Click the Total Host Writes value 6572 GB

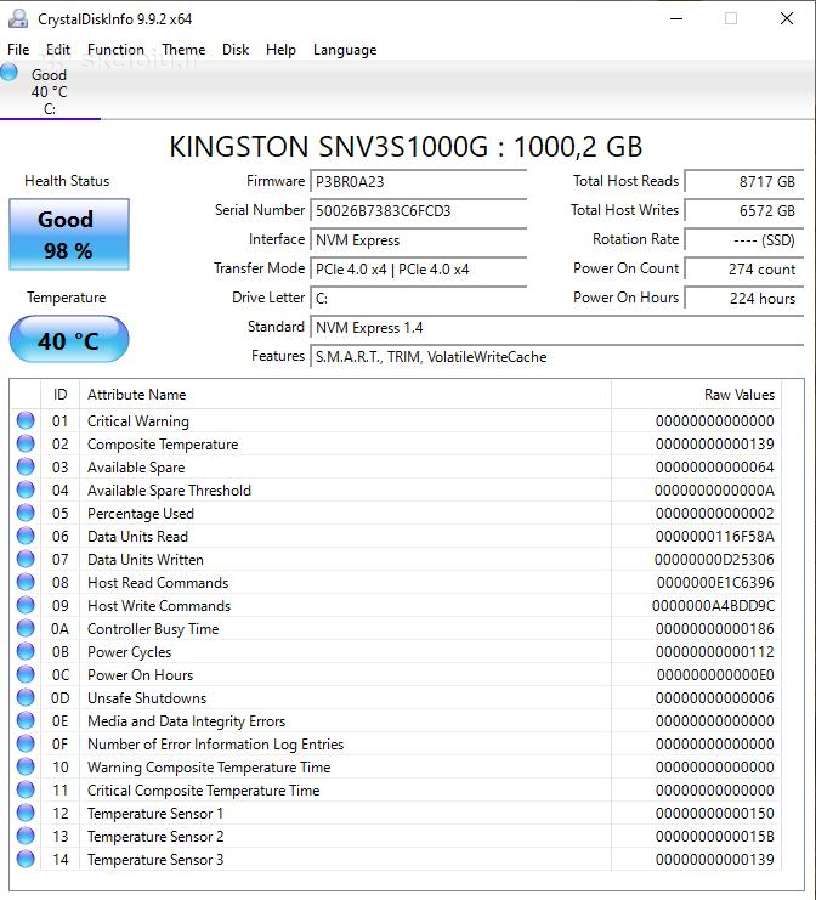pos(744,210)
